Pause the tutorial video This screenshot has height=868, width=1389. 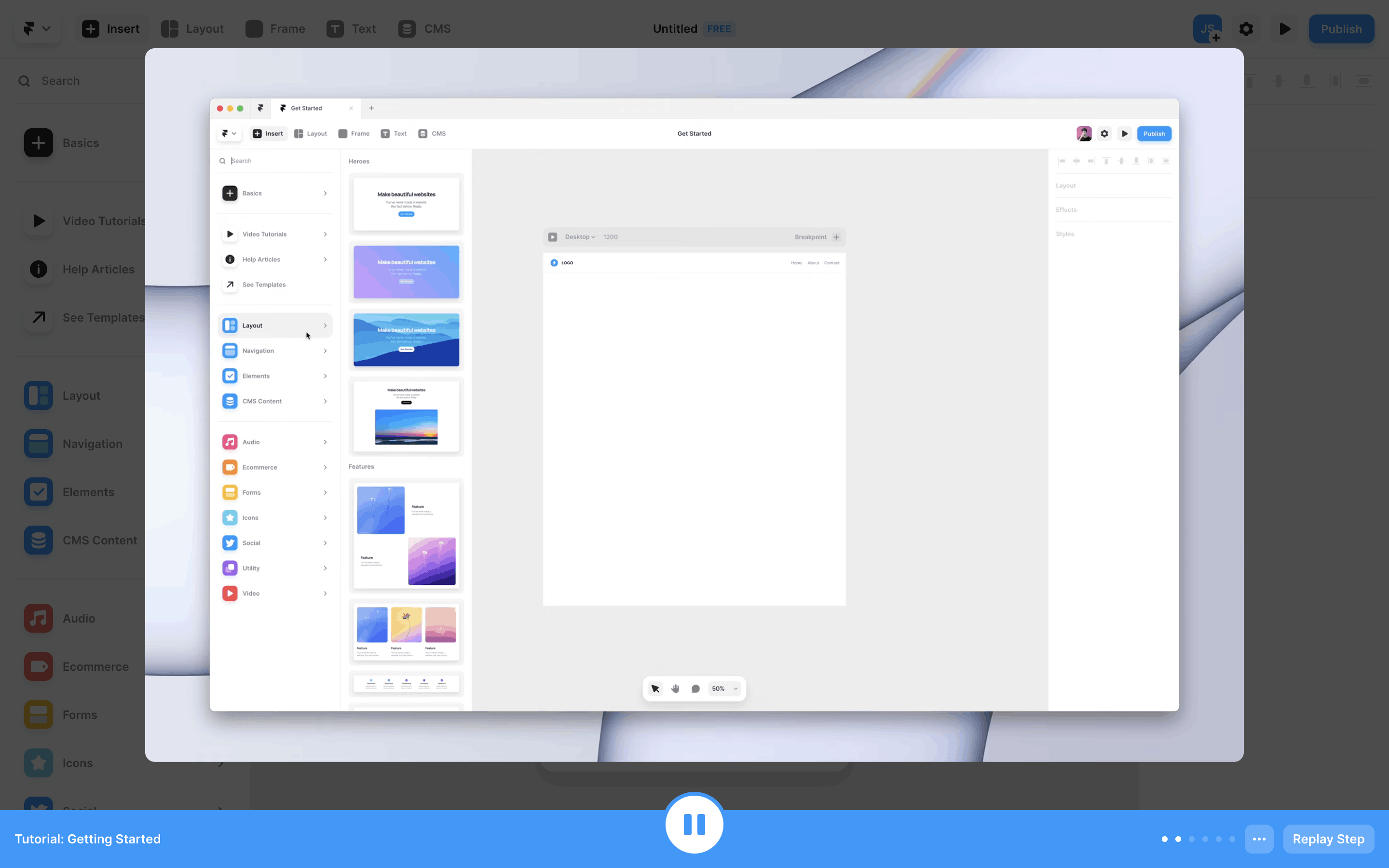pyautogui.click(x=694, y=824)
